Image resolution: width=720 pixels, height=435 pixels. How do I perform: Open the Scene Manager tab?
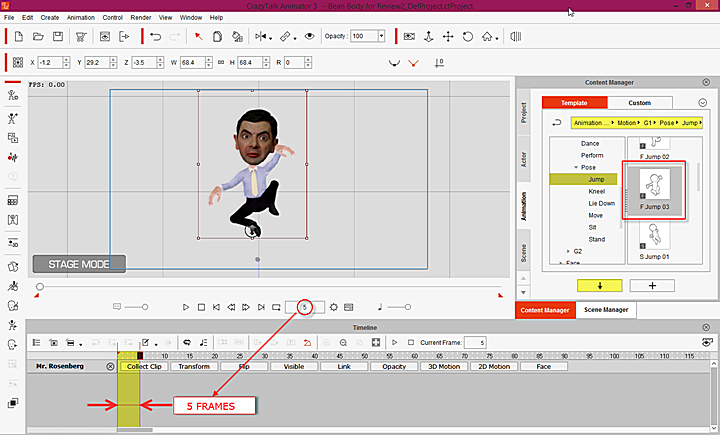[x=606, y=310]
